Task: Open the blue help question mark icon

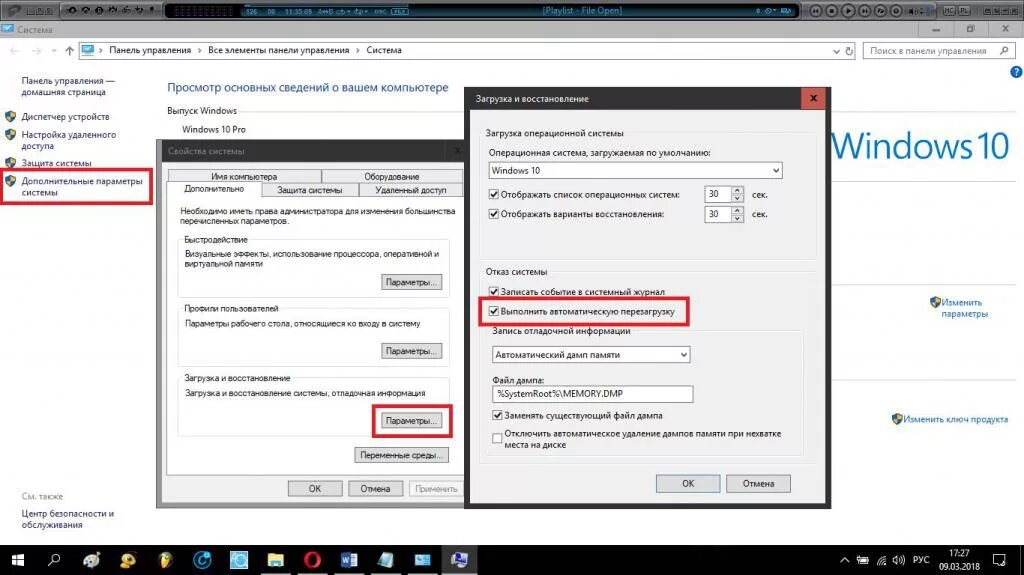Action: 1016,72
